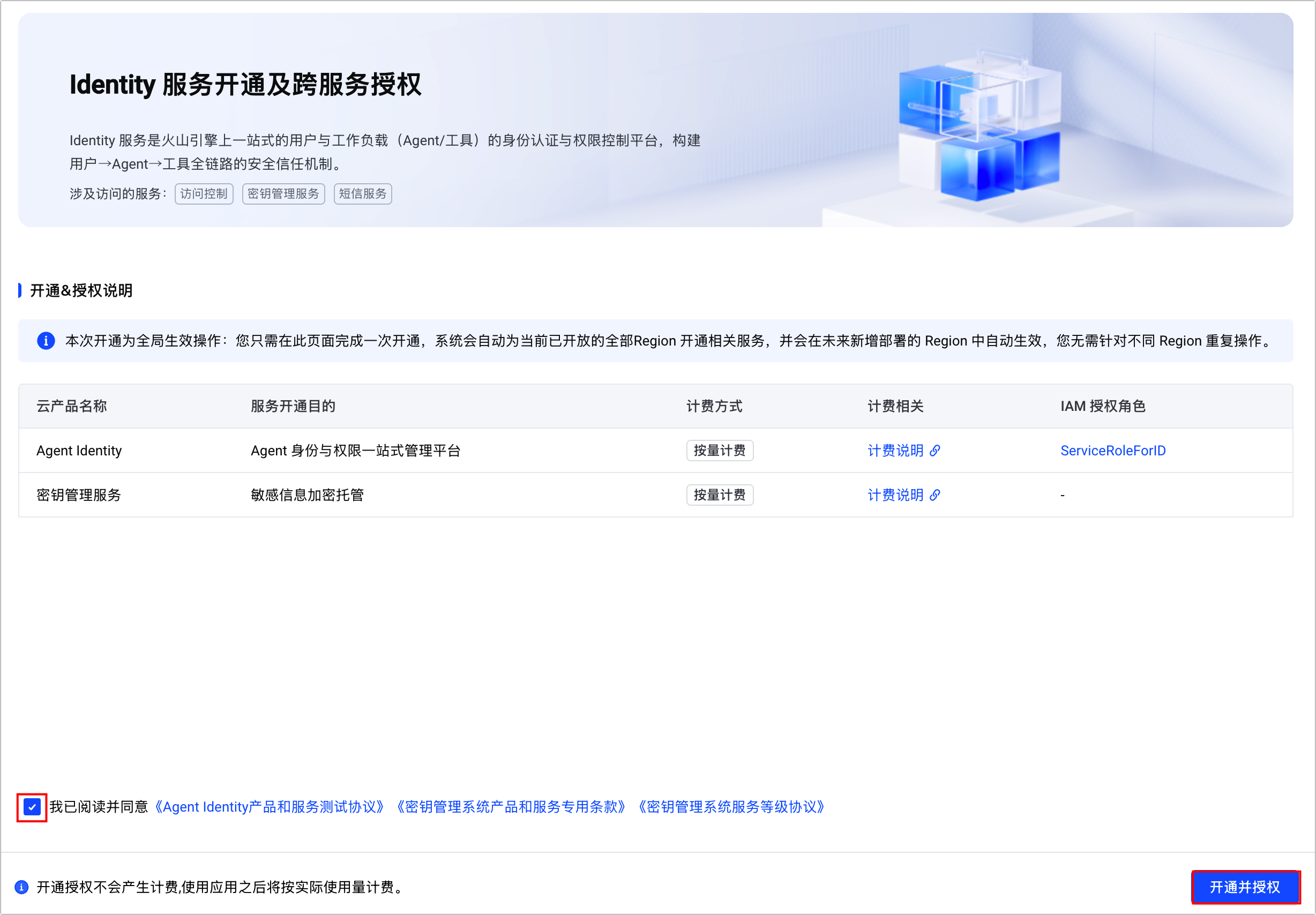Click the 密钥管理服务 service tag

(x=283, y=193)
